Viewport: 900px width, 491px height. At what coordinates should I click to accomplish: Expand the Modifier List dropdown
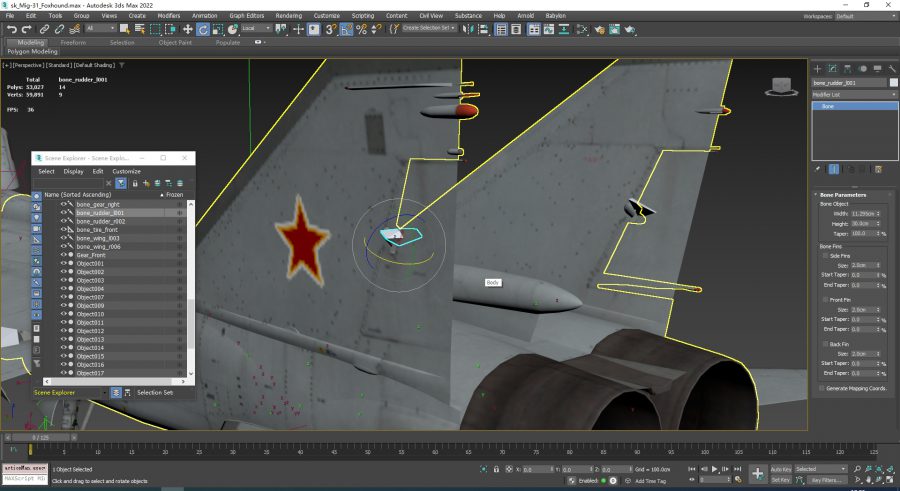(854, 94)
